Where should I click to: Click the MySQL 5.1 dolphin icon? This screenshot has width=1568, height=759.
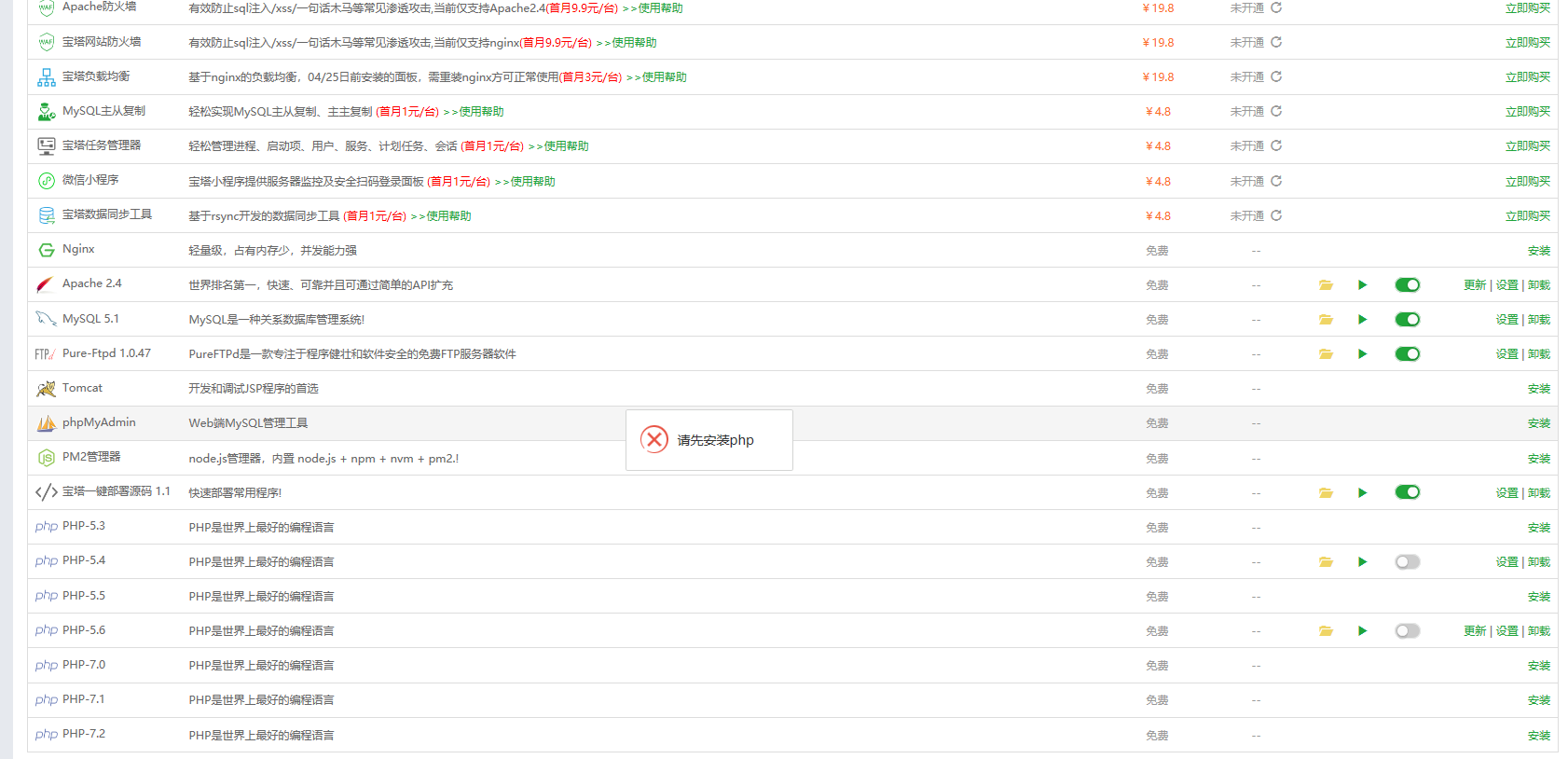click(46, 319)
